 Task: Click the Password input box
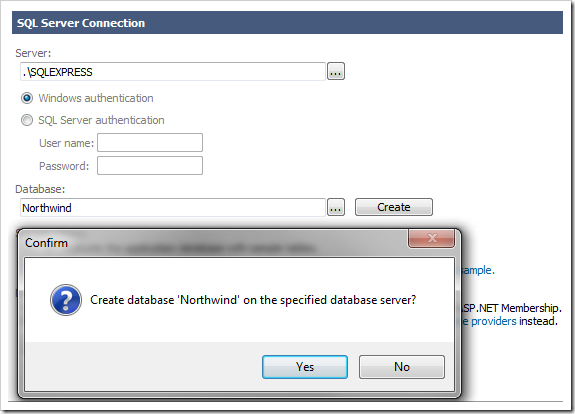(x=150, y=165)
